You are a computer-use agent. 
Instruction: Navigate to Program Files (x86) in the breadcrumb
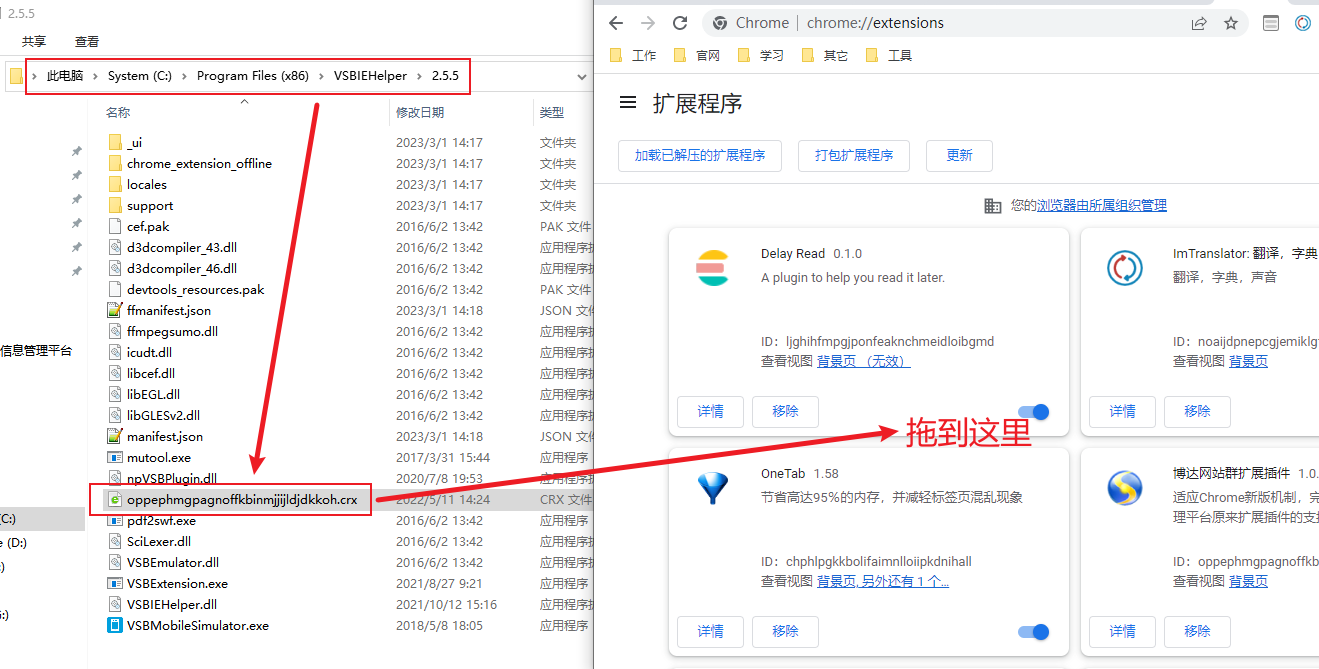tap(253, 76)
